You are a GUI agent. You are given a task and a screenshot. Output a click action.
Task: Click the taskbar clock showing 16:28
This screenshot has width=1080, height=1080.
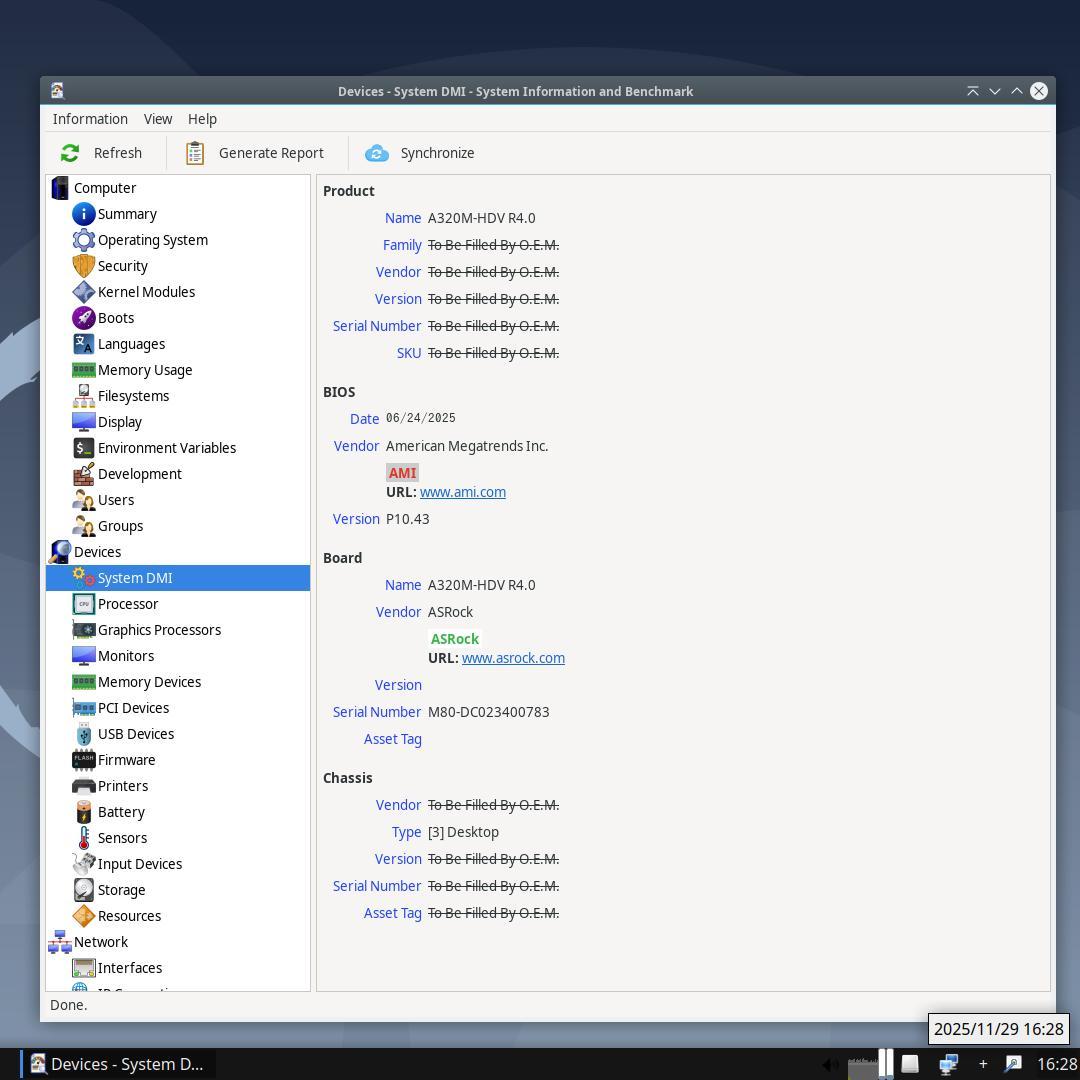(1056, 1064)
